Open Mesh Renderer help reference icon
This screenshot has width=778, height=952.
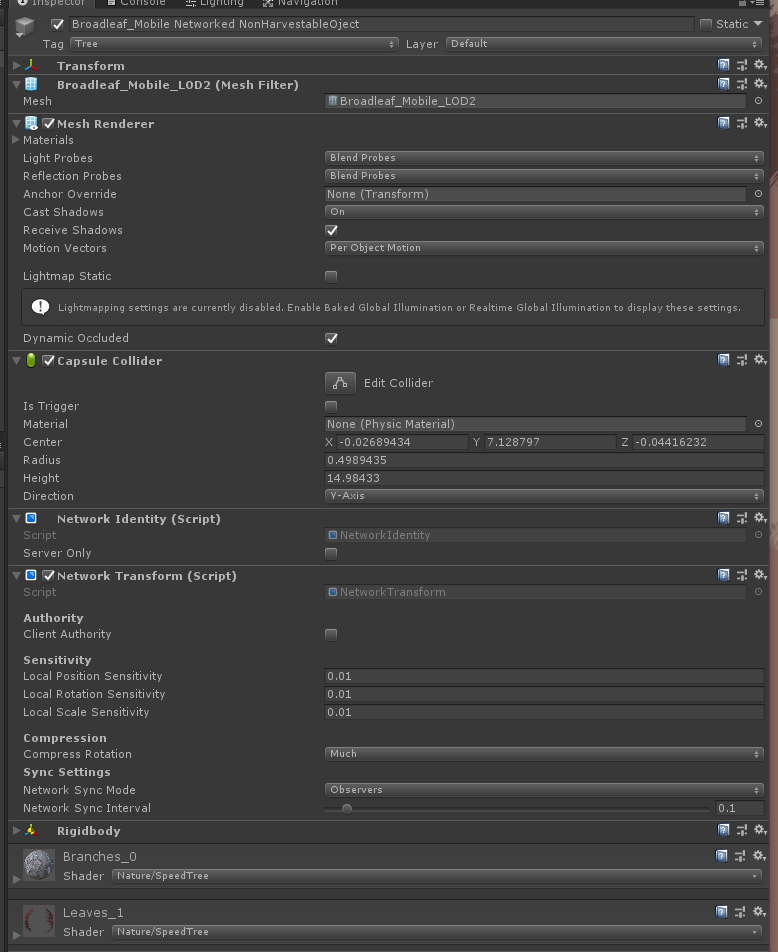point(724,123)
